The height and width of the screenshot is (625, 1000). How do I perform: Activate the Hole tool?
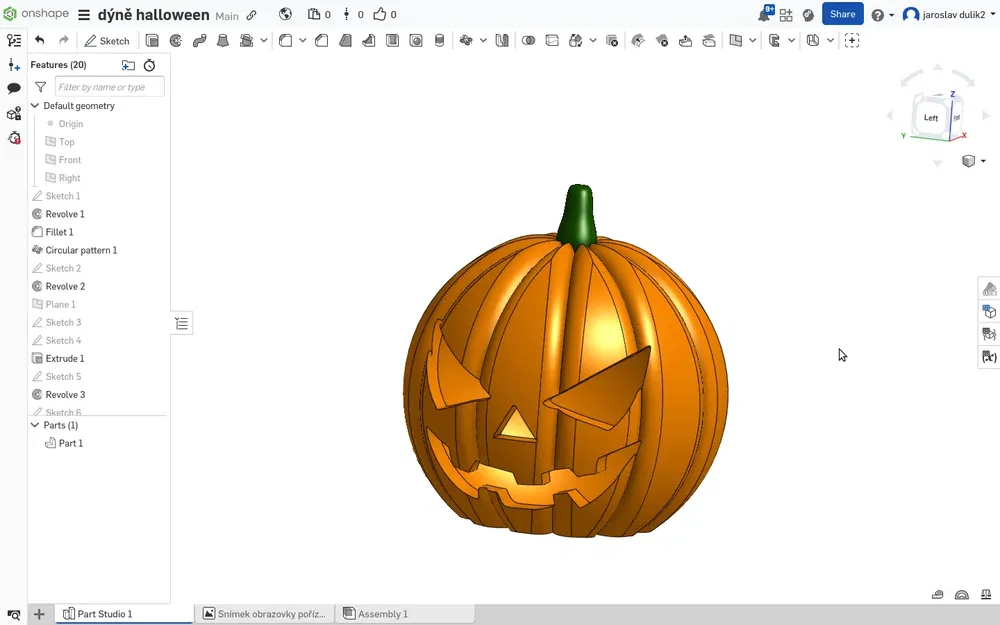point(416,41)
